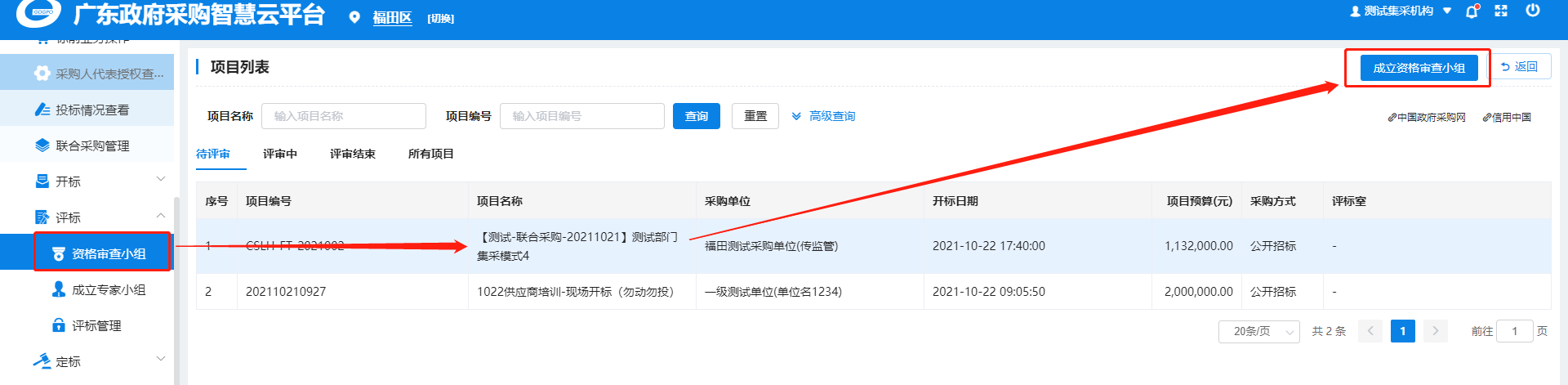The image size is (1568, 385).
Task: Click the blue 查询 button
Action: click(696, 116)
